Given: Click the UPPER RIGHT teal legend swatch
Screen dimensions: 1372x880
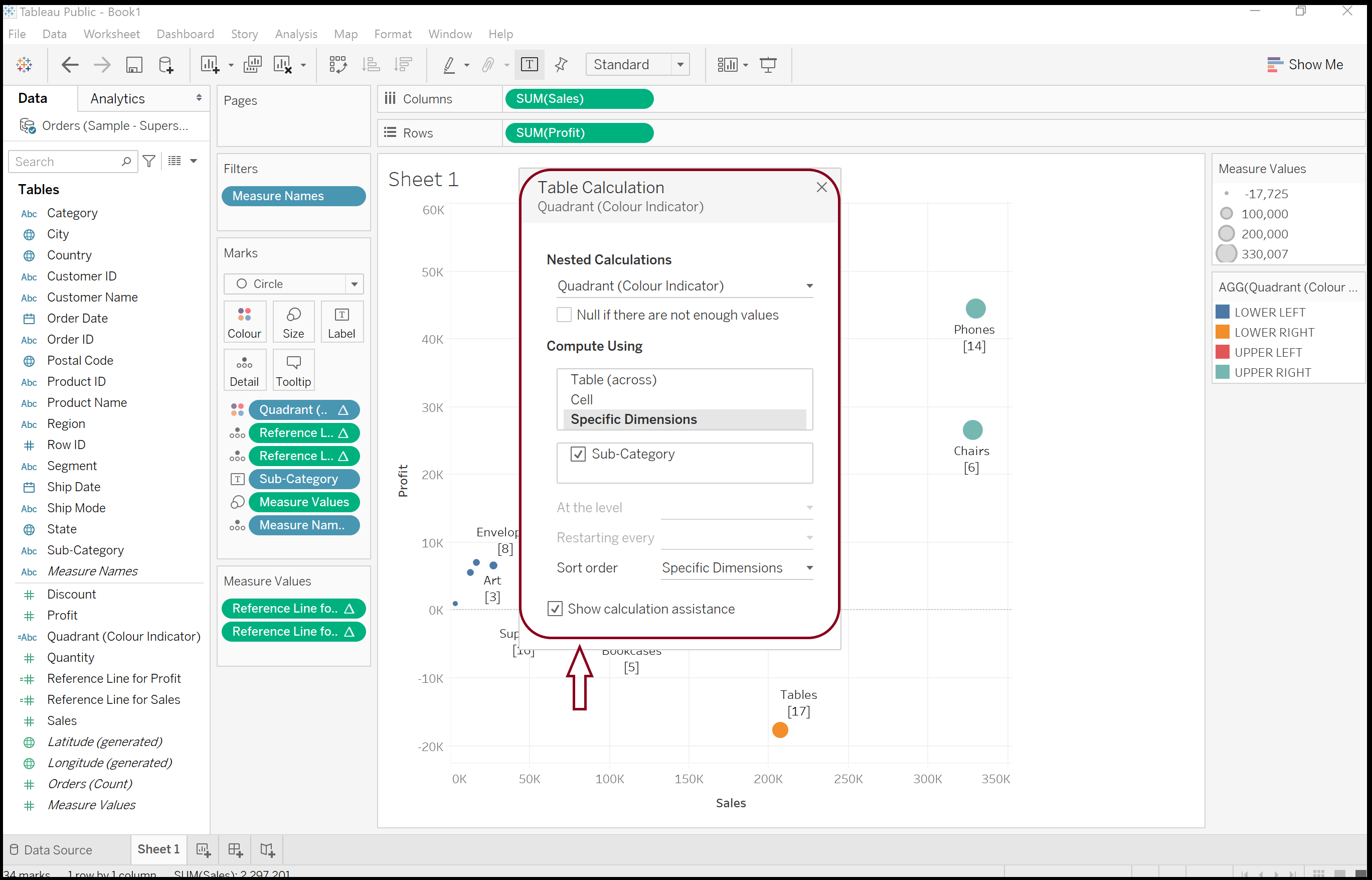Looking at the screenshot, I should point(1223,373).
